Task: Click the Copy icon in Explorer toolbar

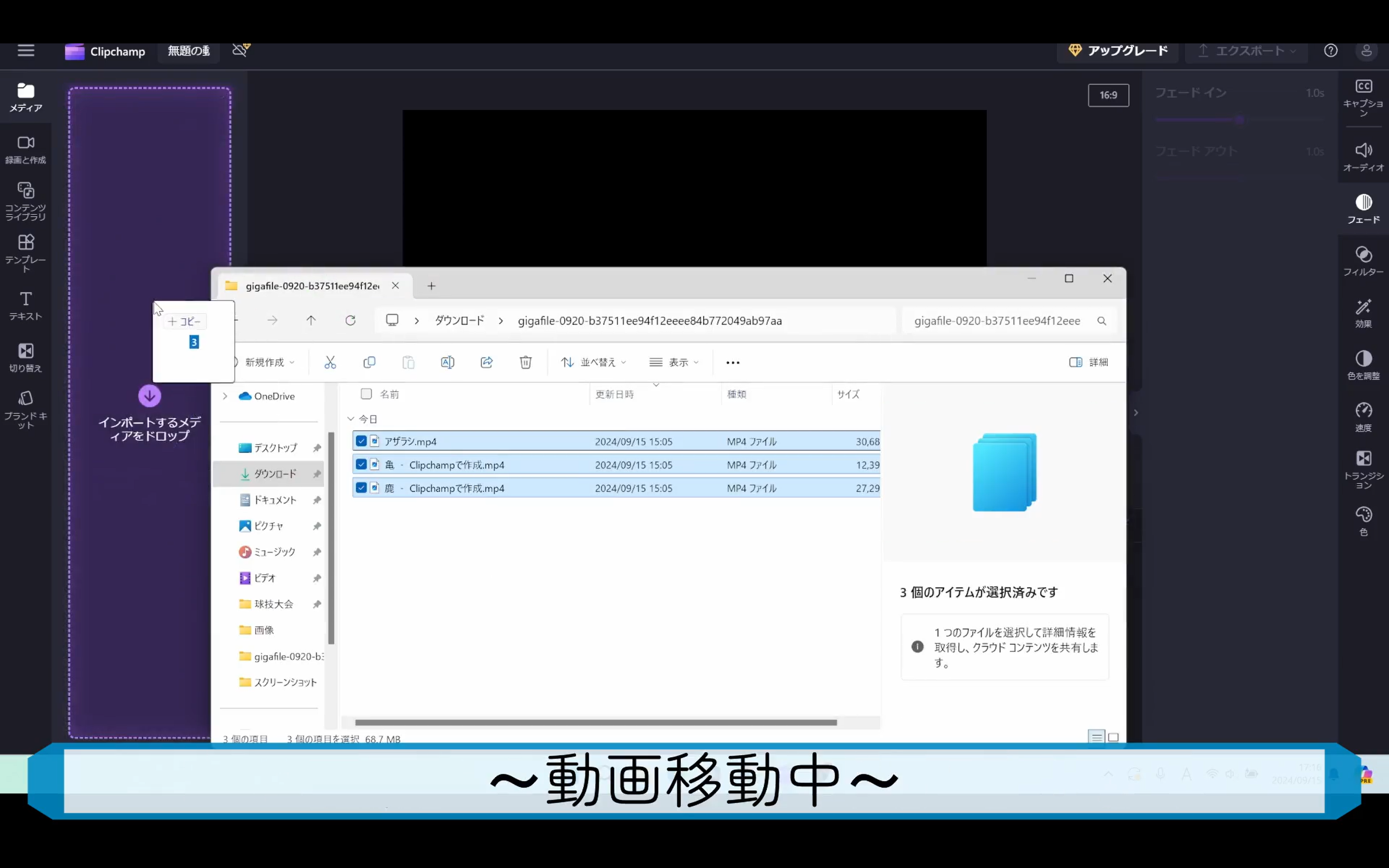Action: click(369, 362)
